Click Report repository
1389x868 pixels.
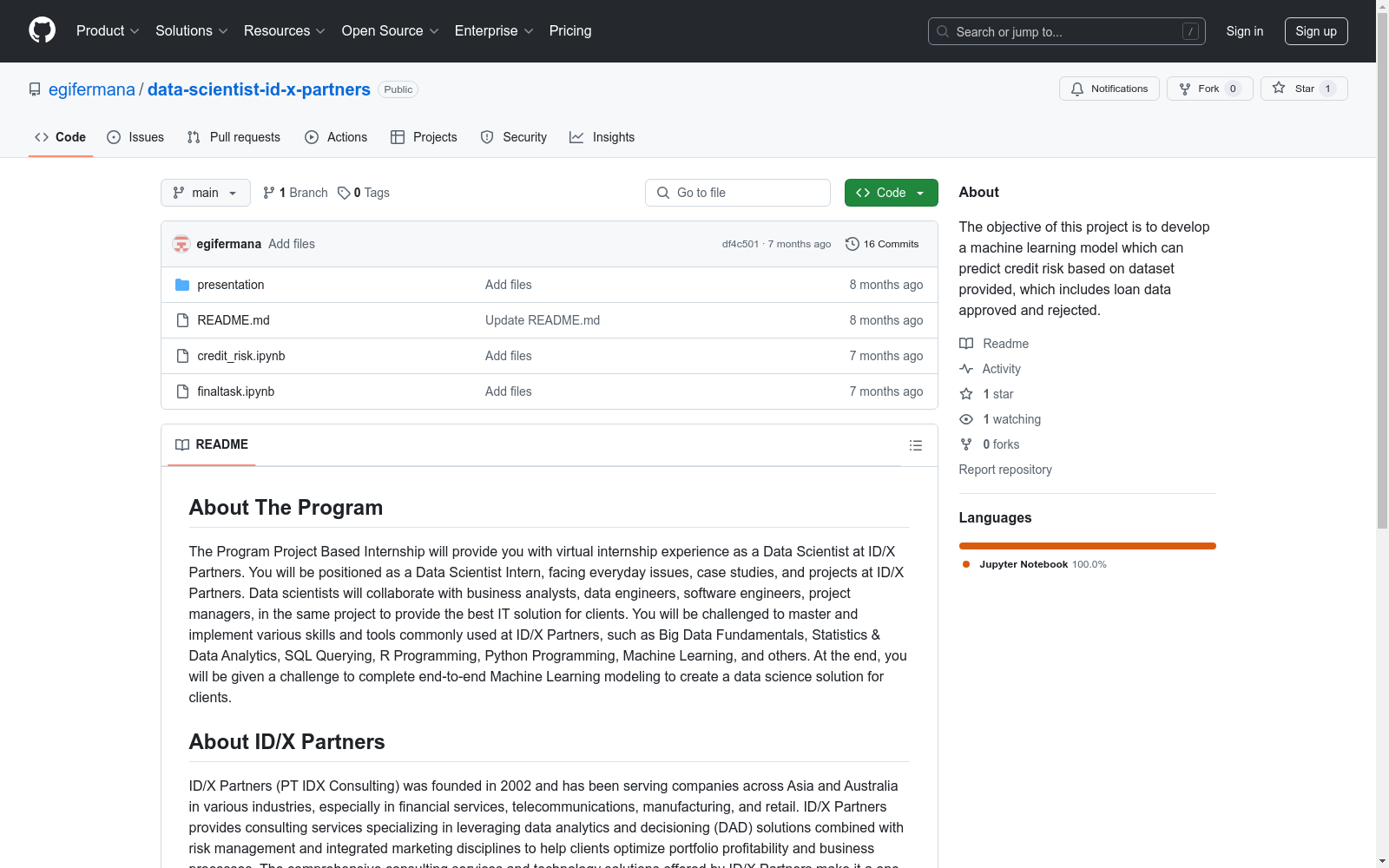tap(1005, 470)
